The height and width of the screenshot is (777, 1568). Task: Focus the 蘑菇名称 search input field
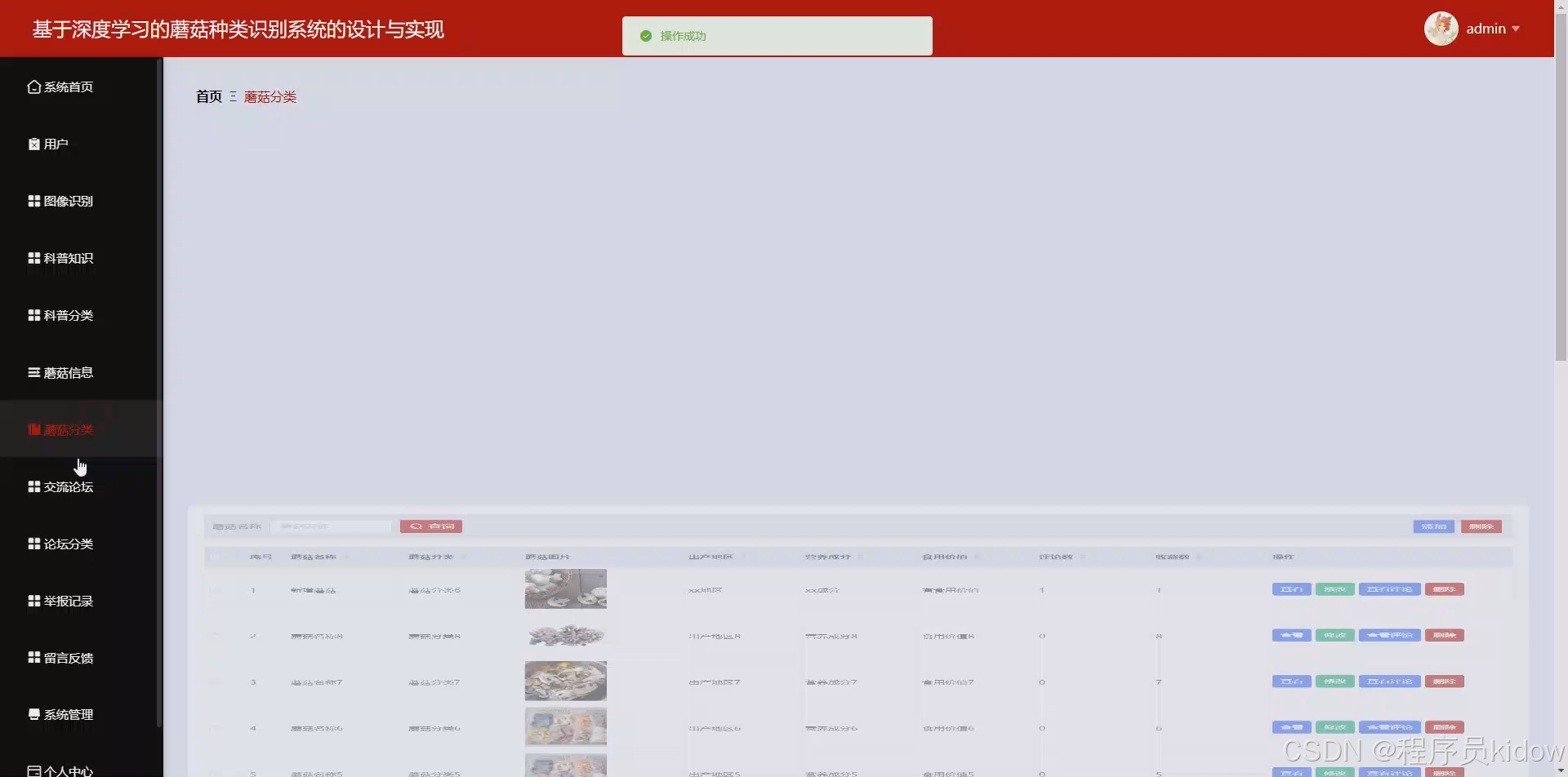[331, 526]
